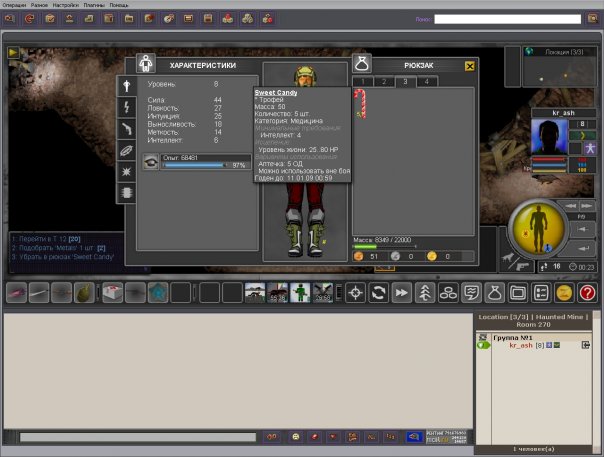The width and height of the screenshot is (604, 457).
Task: Switch to backpack tab 4
Action: point(425,81)
